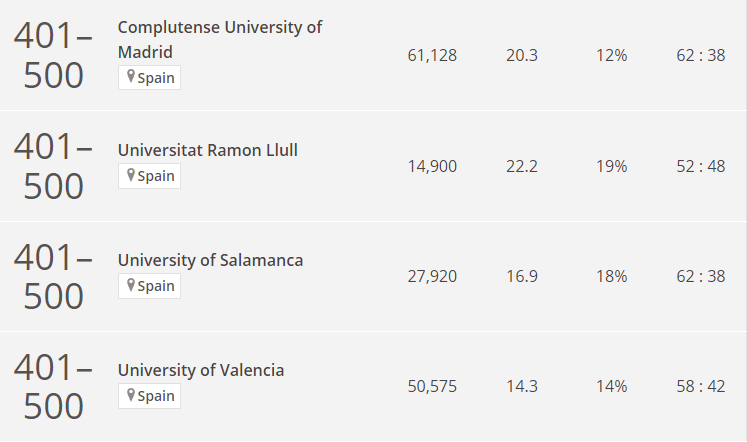747x442 pixels.
Task: Click location pin icon for Valencia
Action: pyautogui.click(x=131, y=395)
